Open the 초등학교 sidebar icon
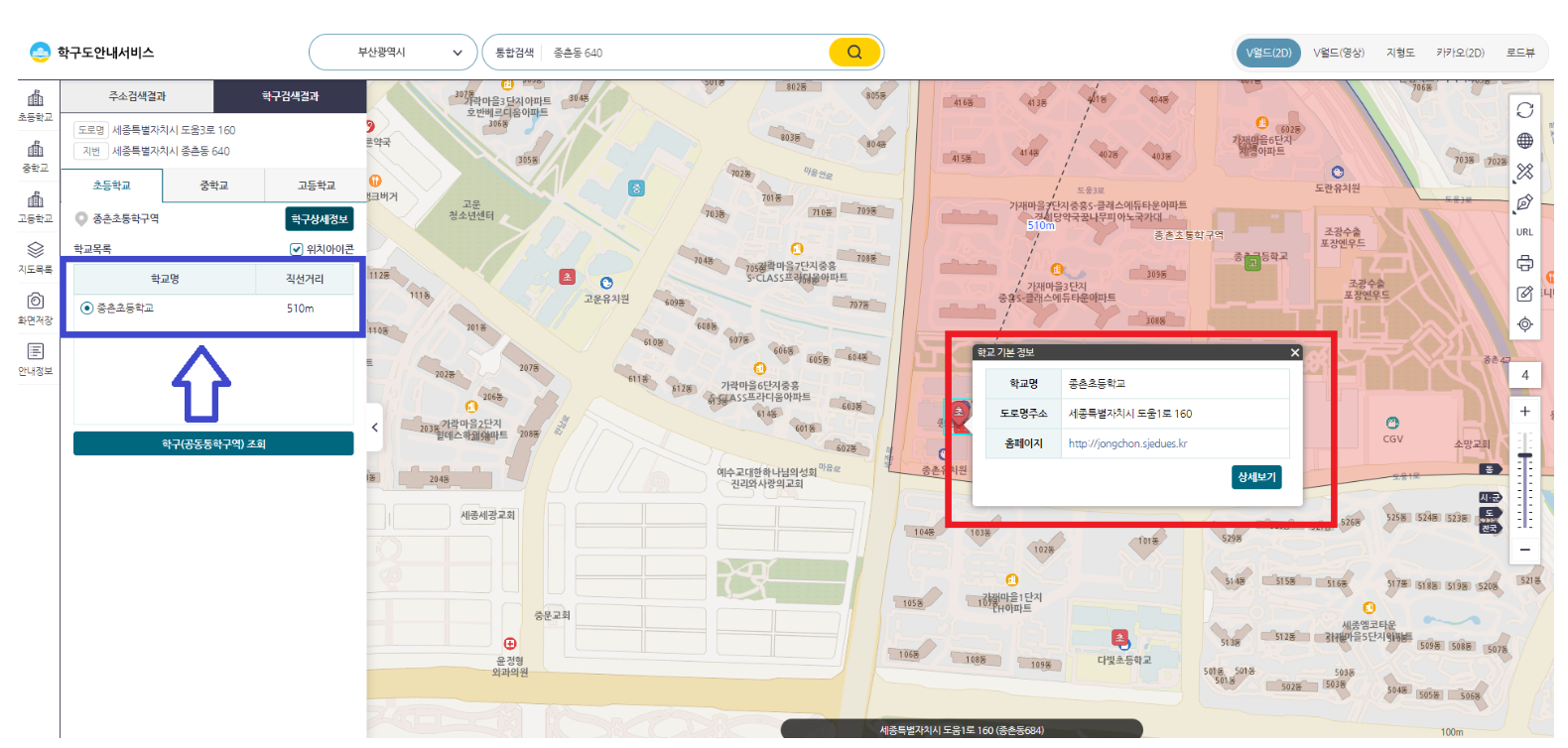 tap(36, 105)
